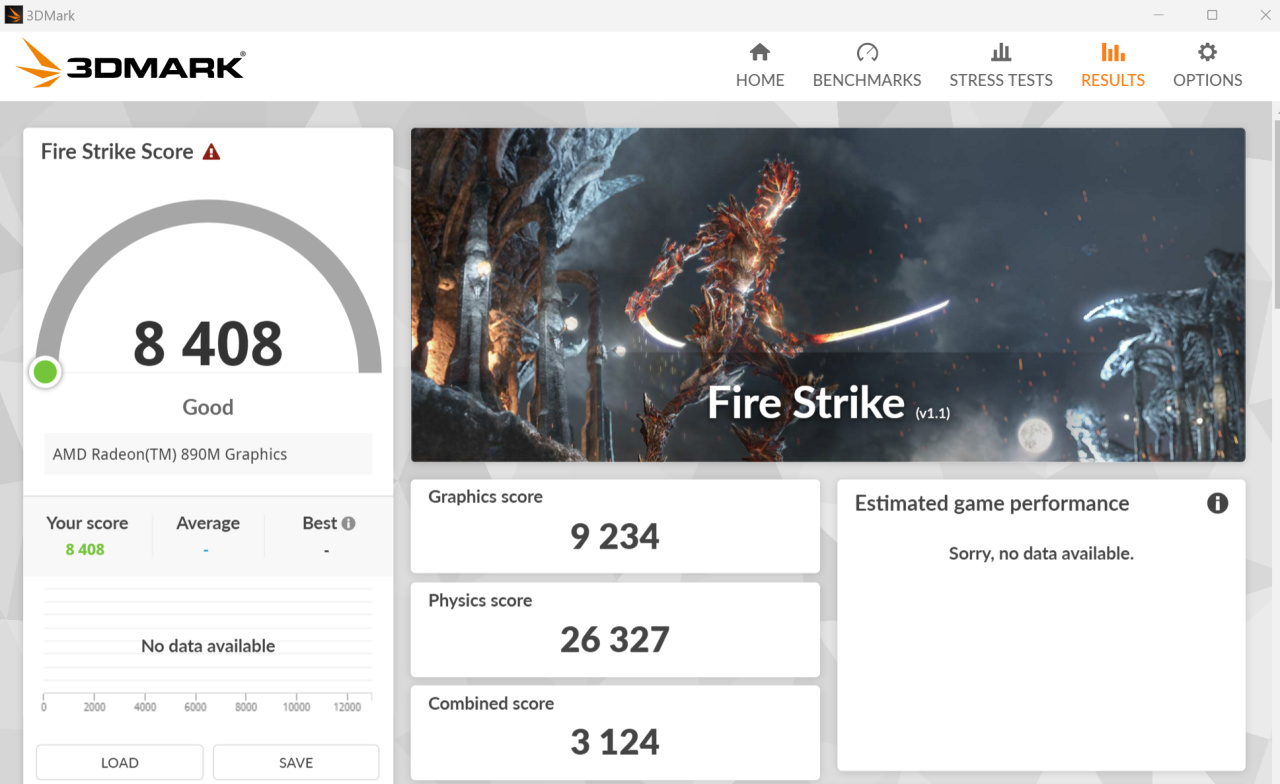Click the 3DMark logo in the header
The image size is (1280, 784).
coord(131,64)
